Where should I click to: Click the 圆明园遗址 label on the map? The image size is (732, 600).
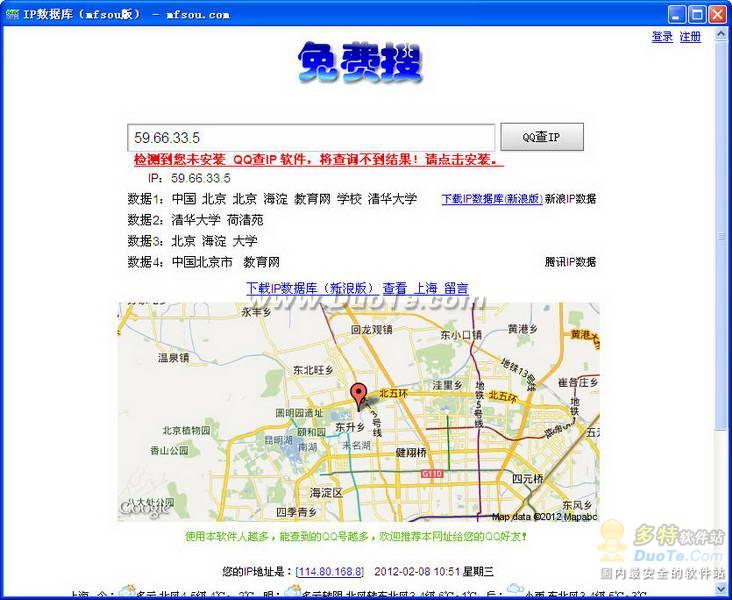coord(299,413)
